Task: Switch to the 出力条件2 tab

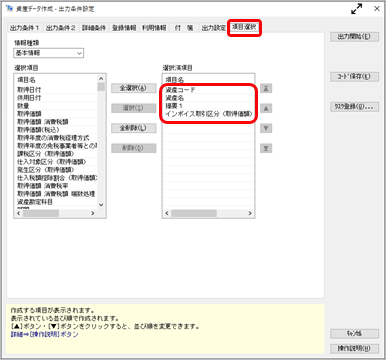Action: pos(60,28)
